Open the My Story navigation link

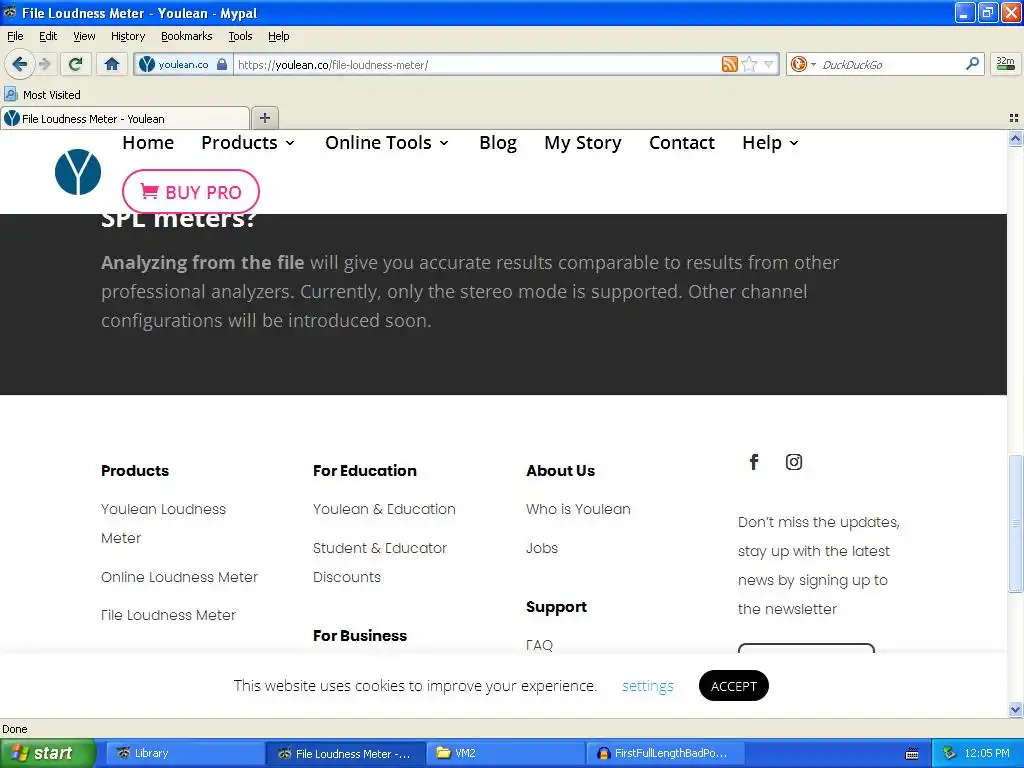(583, 142)
